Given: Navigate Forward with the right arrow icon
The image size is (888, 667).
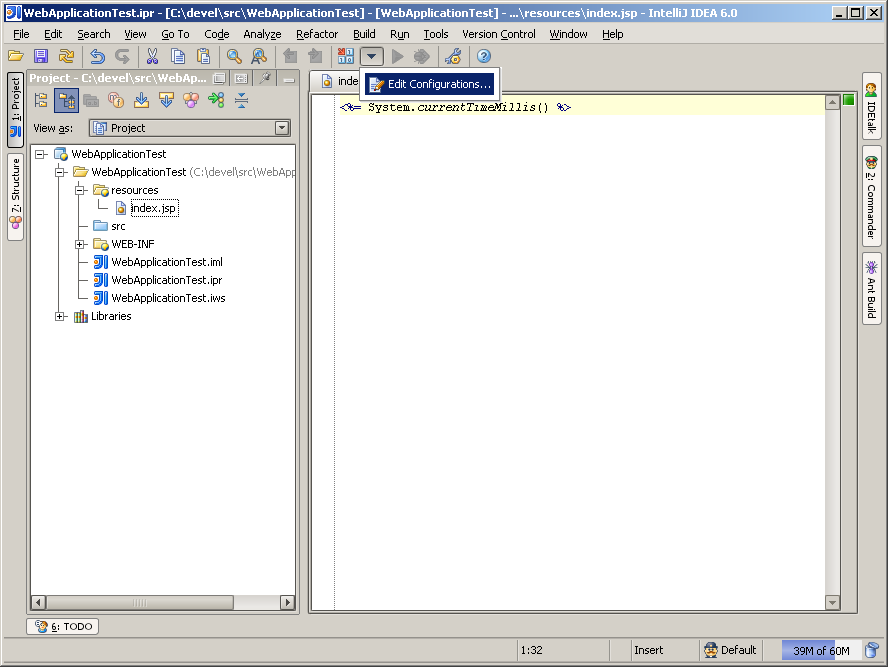Looking at the screenshot, I should point(315,56).
